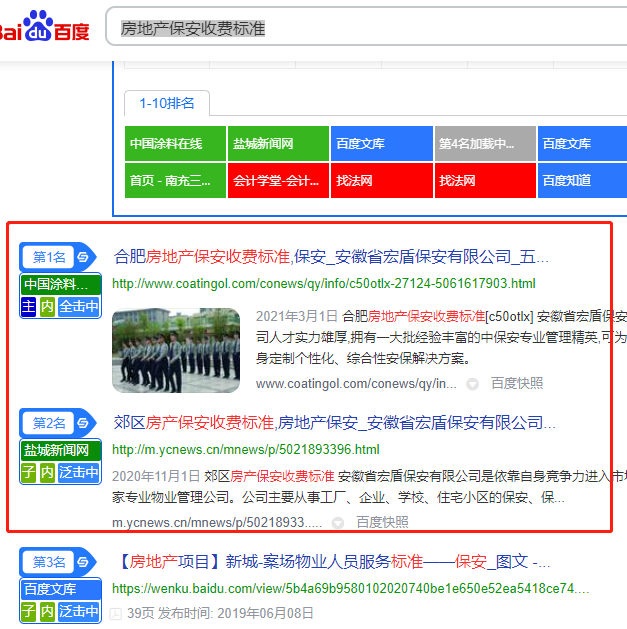Open the 合肥房地产保安收费标准 result title
The image size is (627, 629).
(x=331, y=257)
